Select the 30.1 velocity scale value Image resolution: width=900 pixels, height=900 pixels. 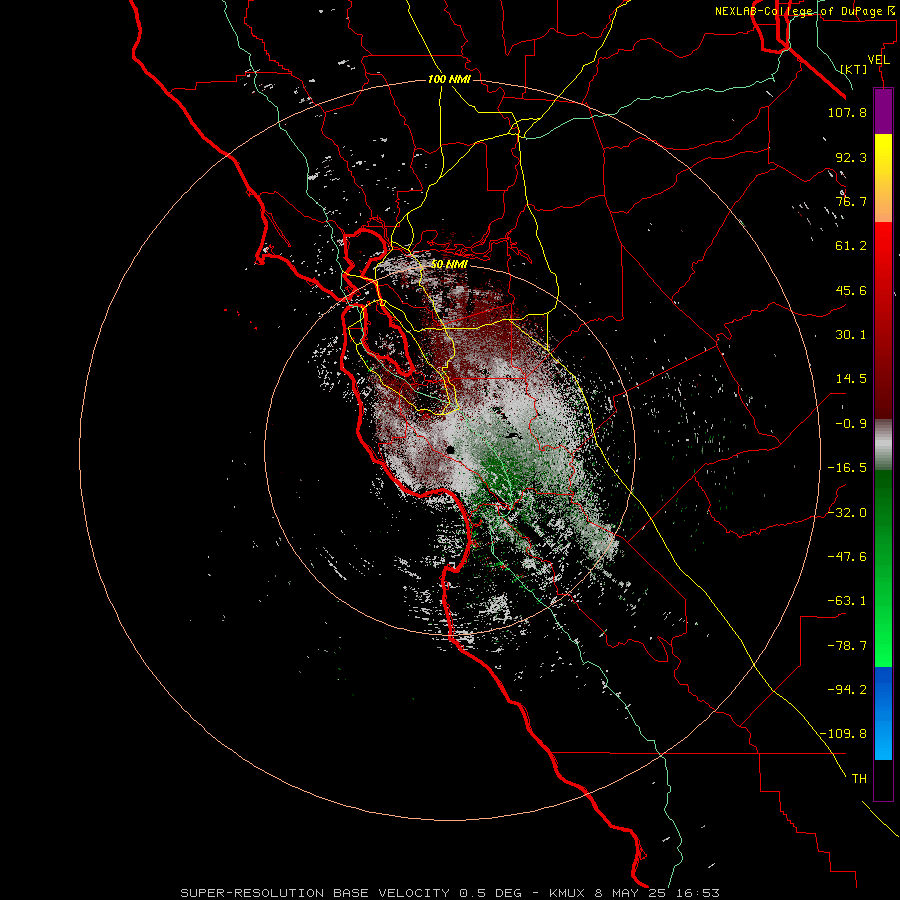(851, 335)
